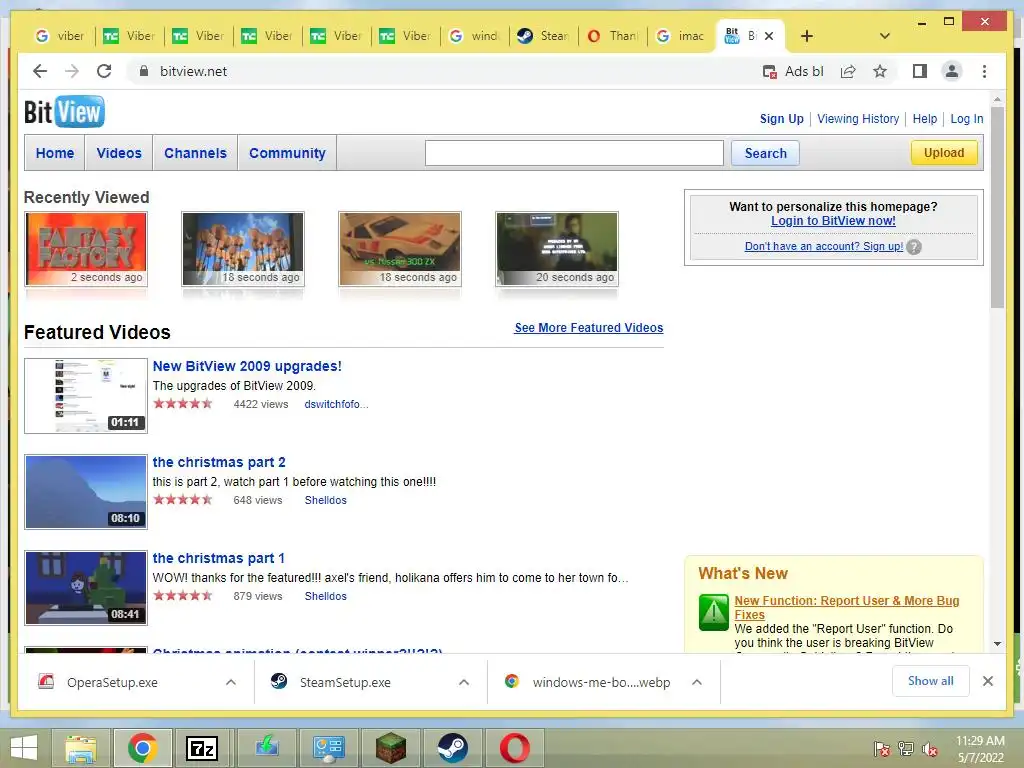Image resolution: width=1024 pixels, height=768 pixels.
Task: Open the Channels navigation item
Action: [x=195, y=153]
